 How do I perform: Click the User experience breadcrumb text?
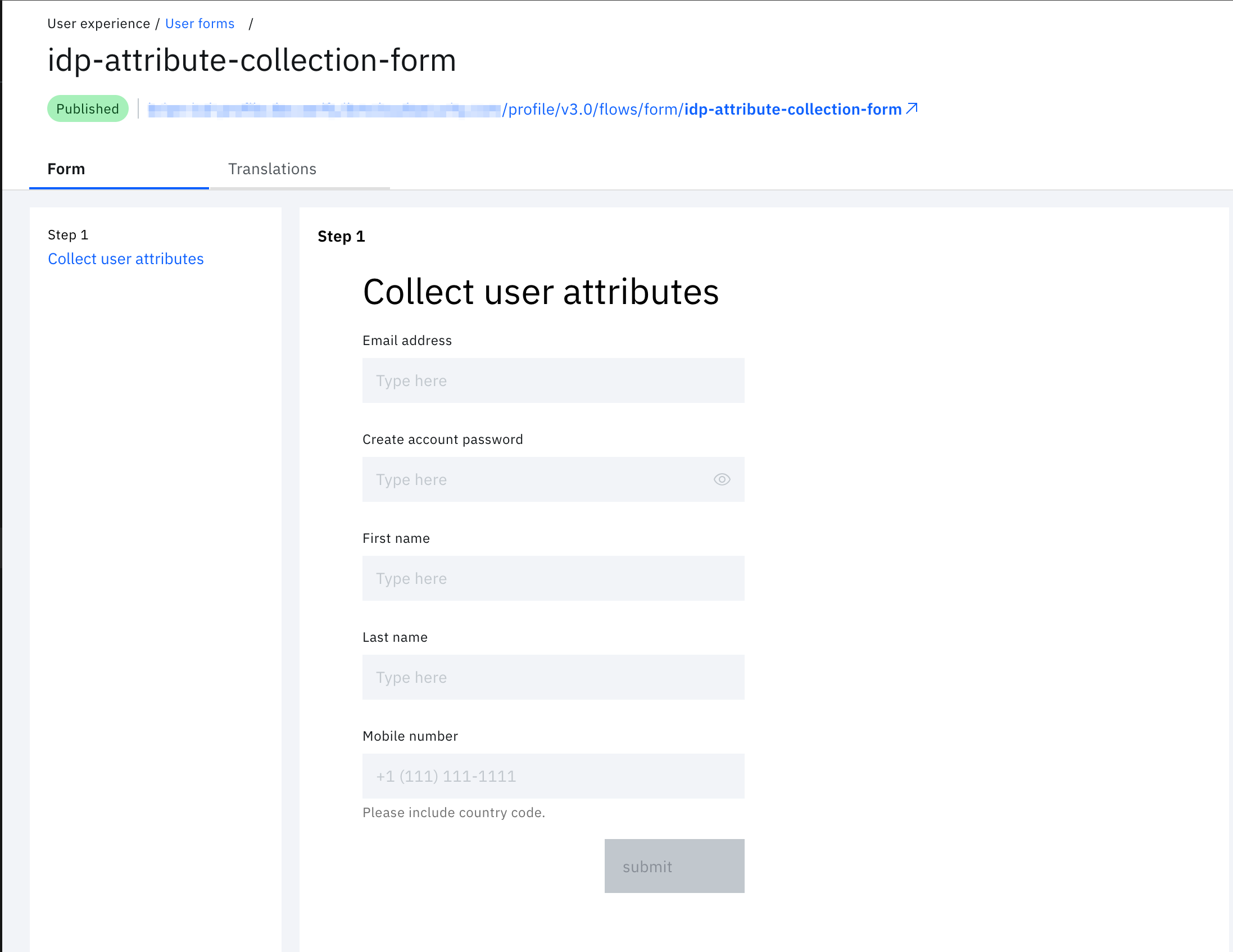coord(98,24)
